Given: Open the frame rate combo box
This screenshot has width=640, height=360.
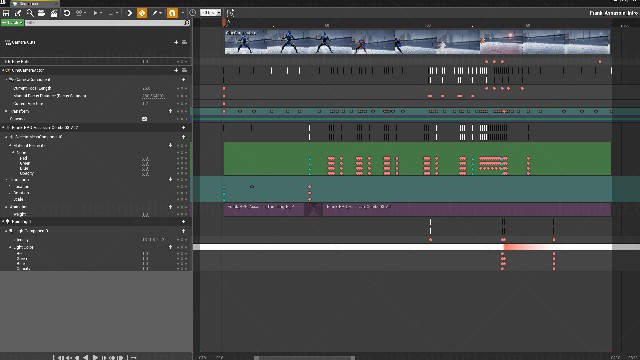Looking at the screenshot, I should tap(210, 13).
